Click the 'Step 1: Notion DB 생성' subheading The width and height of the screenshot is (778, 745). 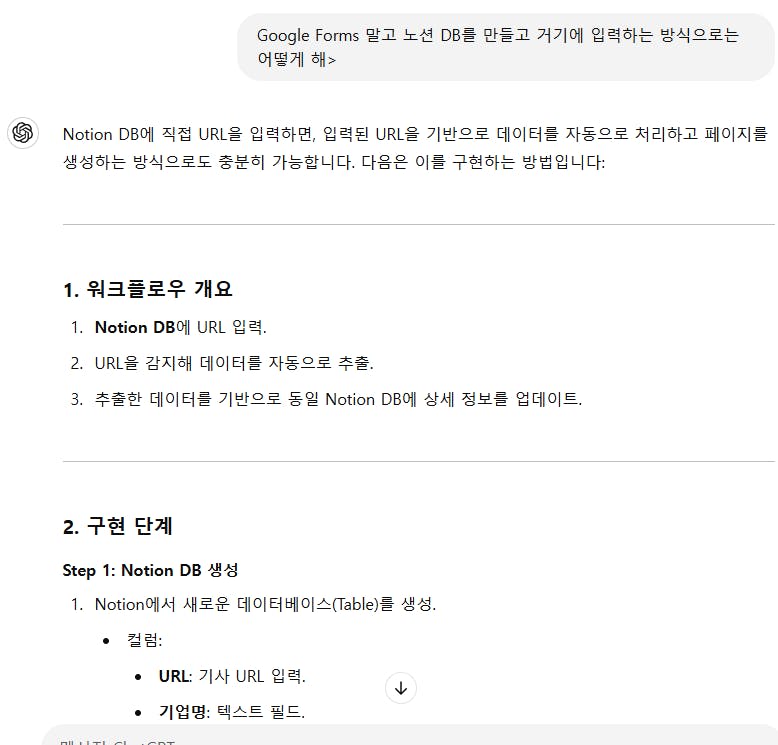(150, 570)
